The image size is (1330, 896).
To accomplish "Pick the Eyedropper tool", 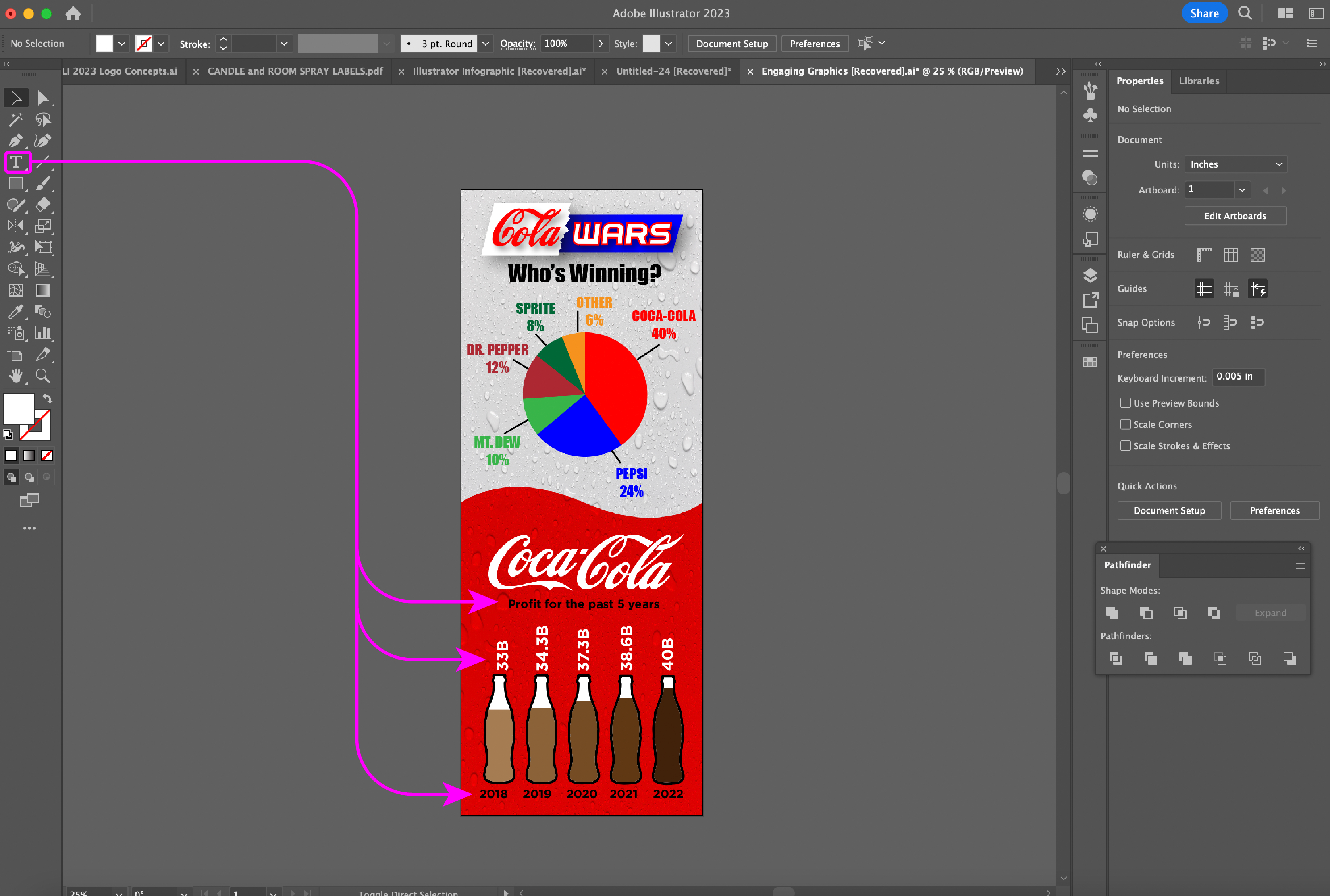I will tap(15, 311).
